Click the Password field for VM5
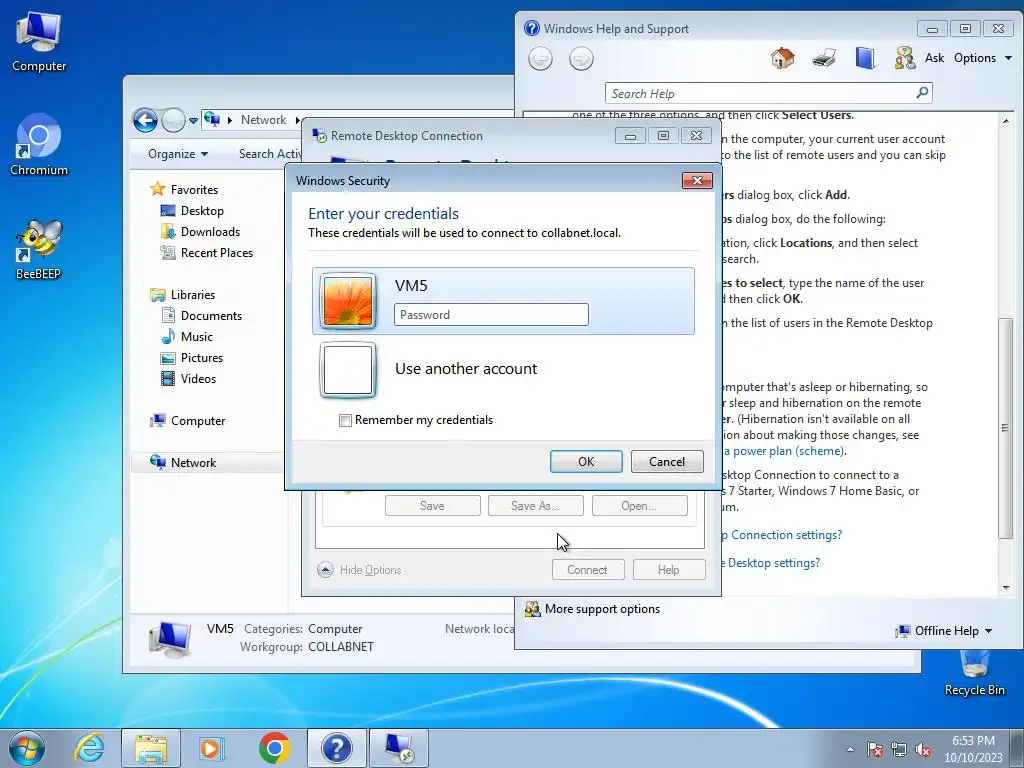 [491, 315]
